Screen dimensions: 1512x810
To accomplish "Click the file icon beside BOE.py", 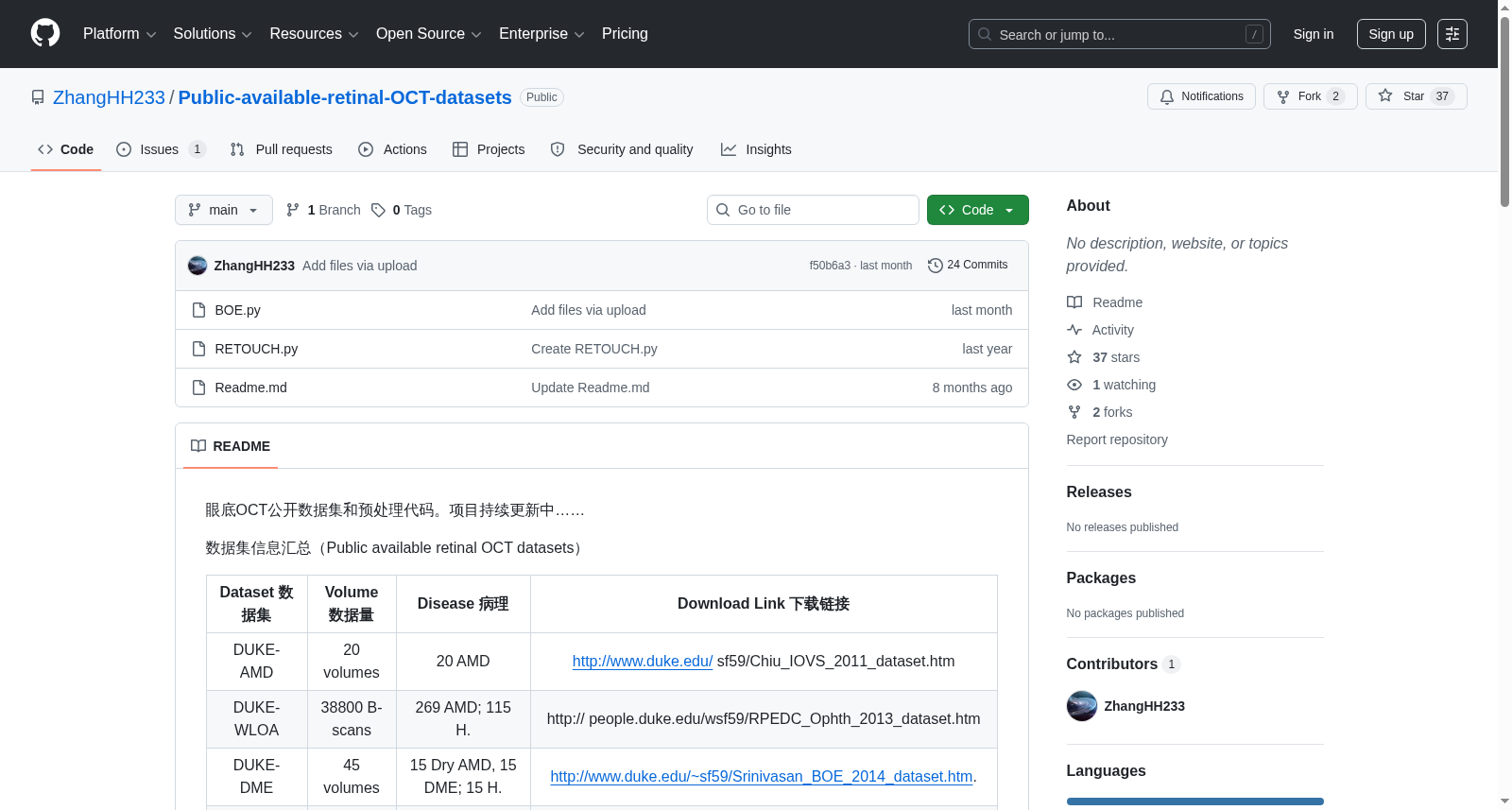I will pos(198,310).
